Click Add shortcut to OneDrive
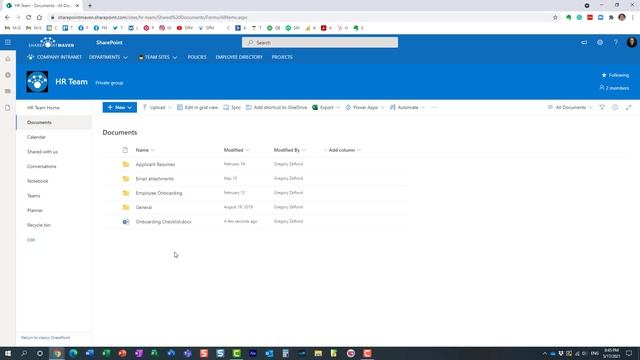 click(x=276, y=107)
